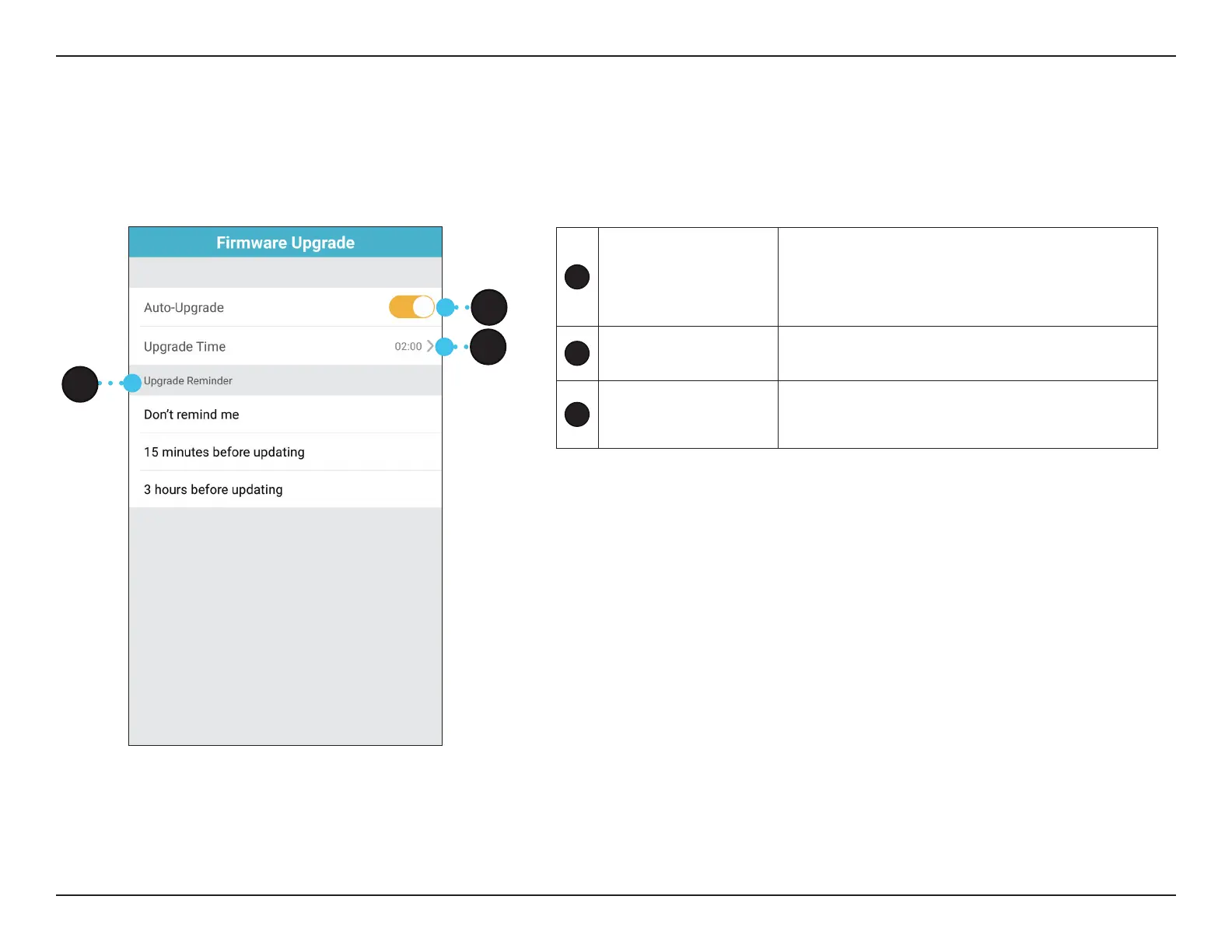Click empty gray area below reminder options
Image resolution: width=1232 pixels, height=952 pixels.
(x=285, y=626)
